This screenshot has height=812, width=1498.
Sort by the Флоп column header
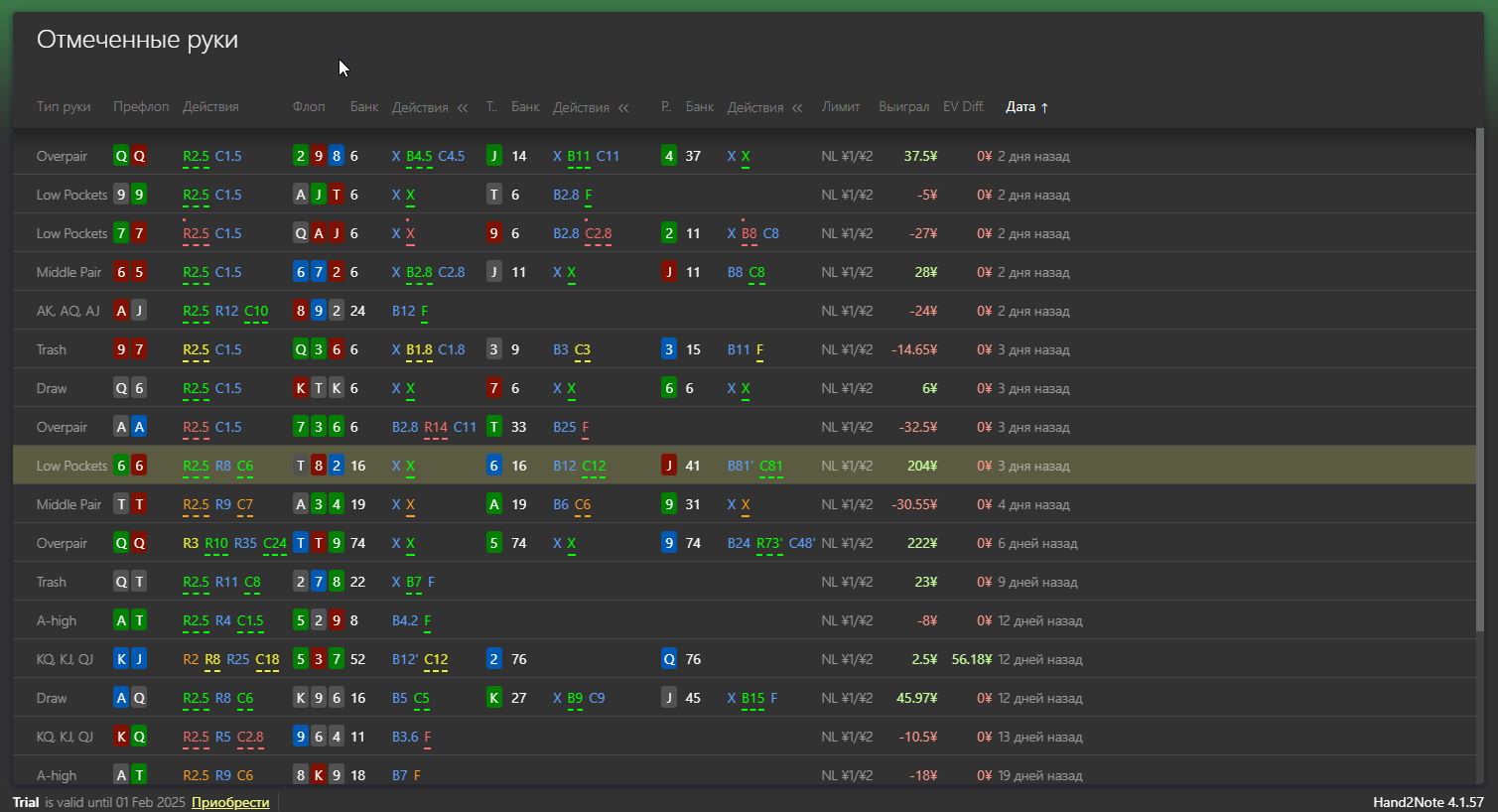(x=309, y=106)
